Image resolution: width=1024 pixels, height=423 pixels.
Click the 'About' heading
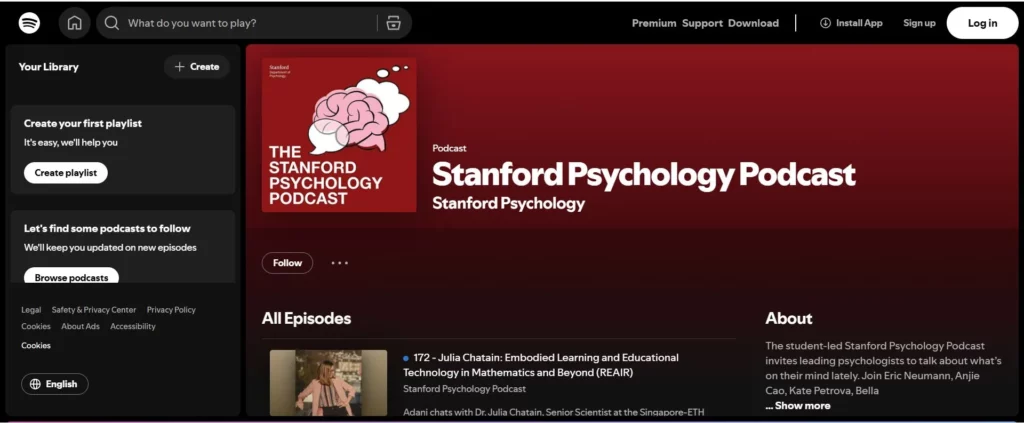[x=789, y=319]
